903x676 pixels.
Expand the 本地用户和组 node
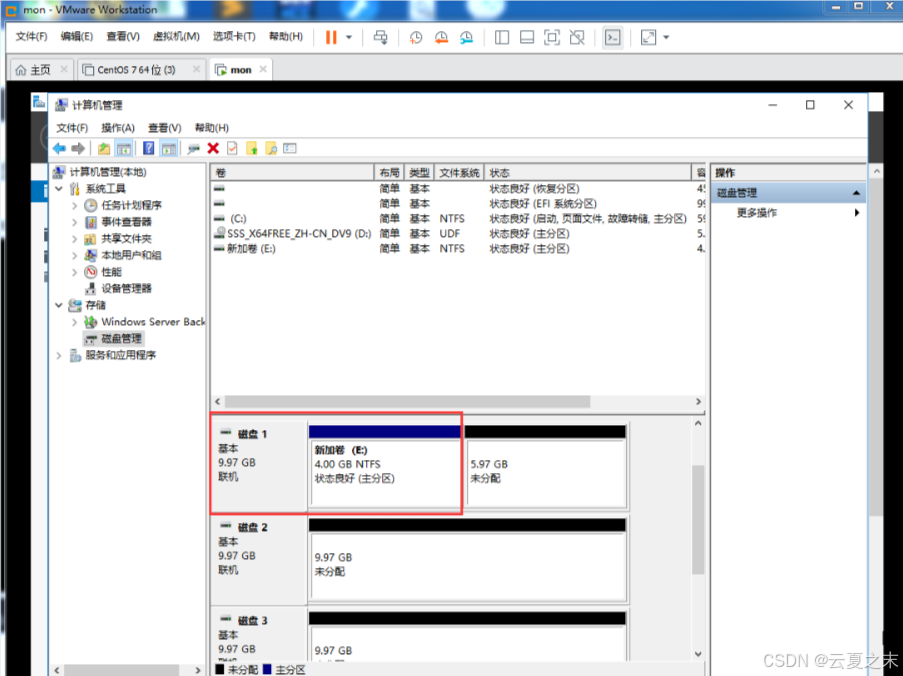[74, 255]
